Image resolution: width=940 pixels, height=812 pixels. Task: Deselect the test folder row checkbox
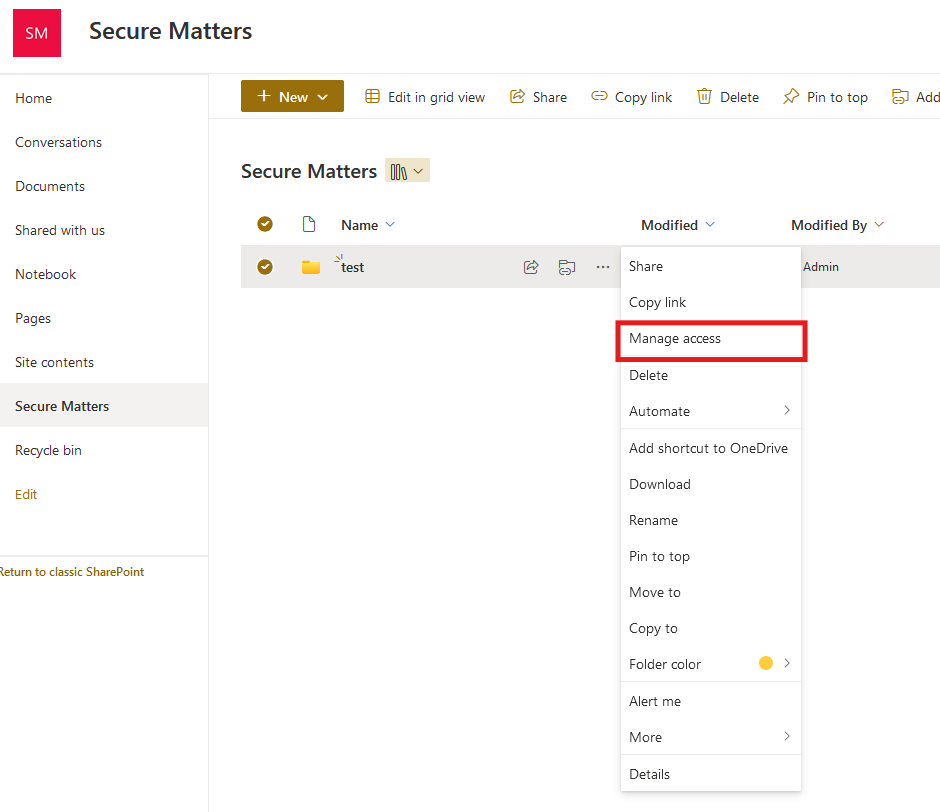pyautogui.click(x=265, y=267)
